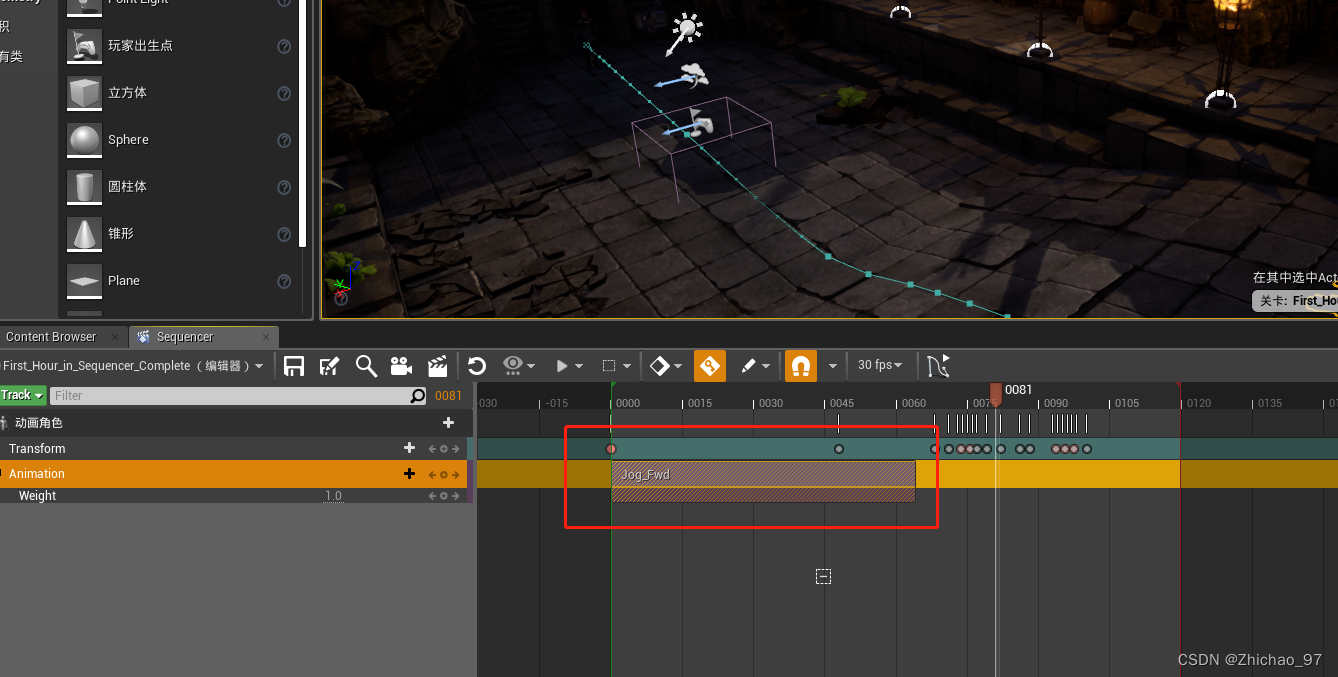Viewport: 1338px width, 677px height.
Task: Select the Save sequence icon
Action: point(294,365)
